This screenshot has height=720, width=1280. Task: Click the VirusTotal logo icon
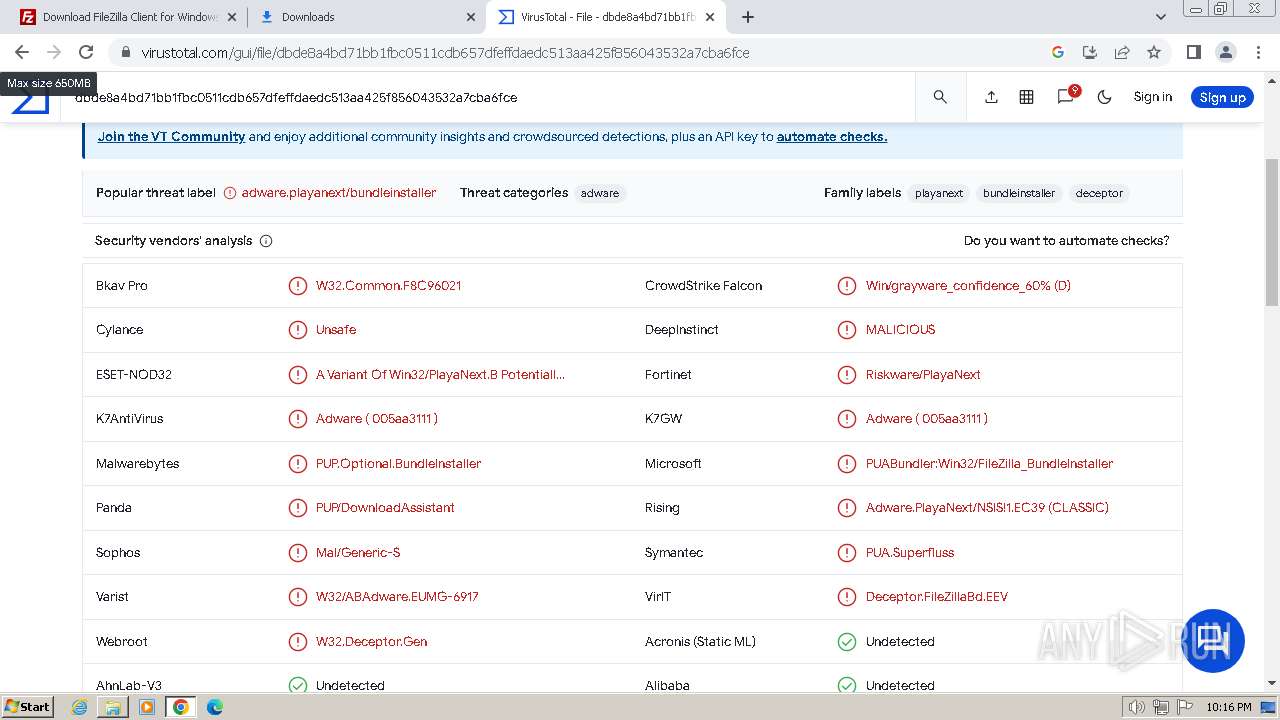(x=30, y=100)
